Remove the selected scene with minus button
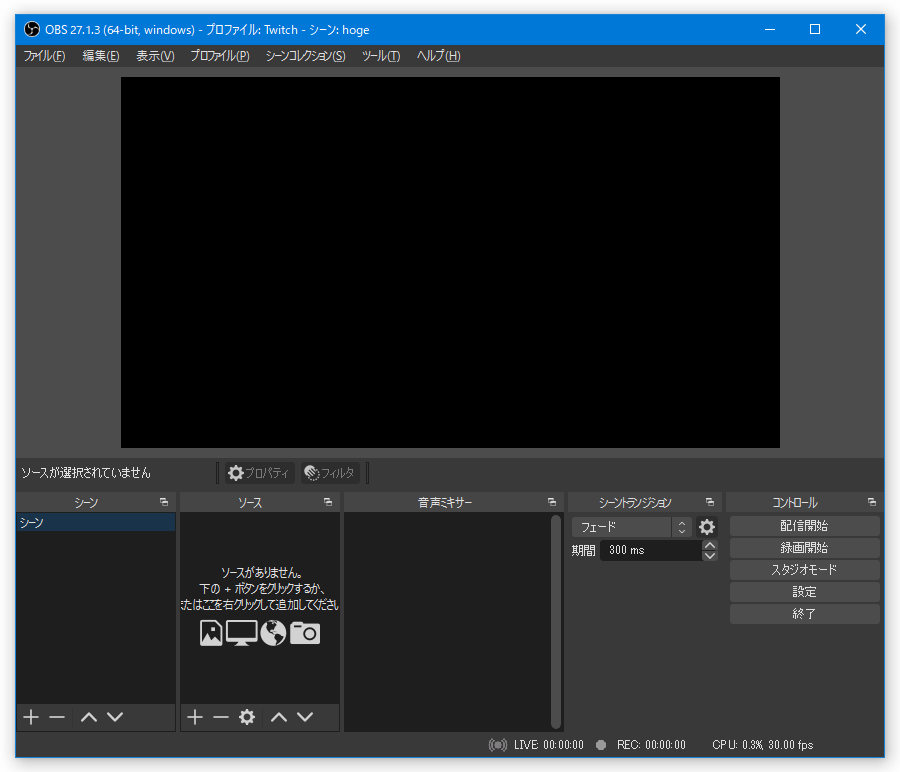The height and width of the screenshot is (772, 900). [x=57, y=717]
